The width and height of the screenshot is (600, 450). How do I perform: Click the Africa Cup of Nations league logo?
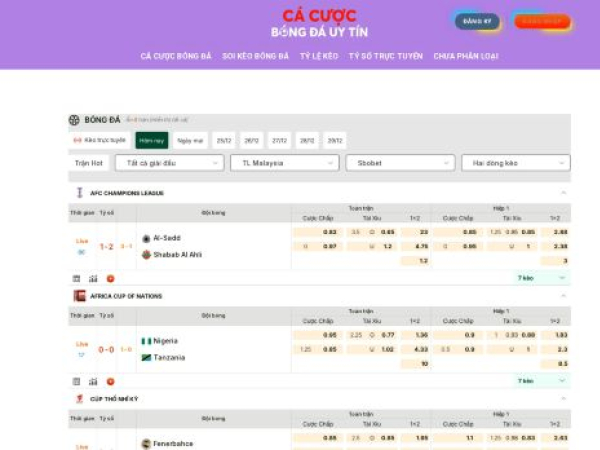80,296
